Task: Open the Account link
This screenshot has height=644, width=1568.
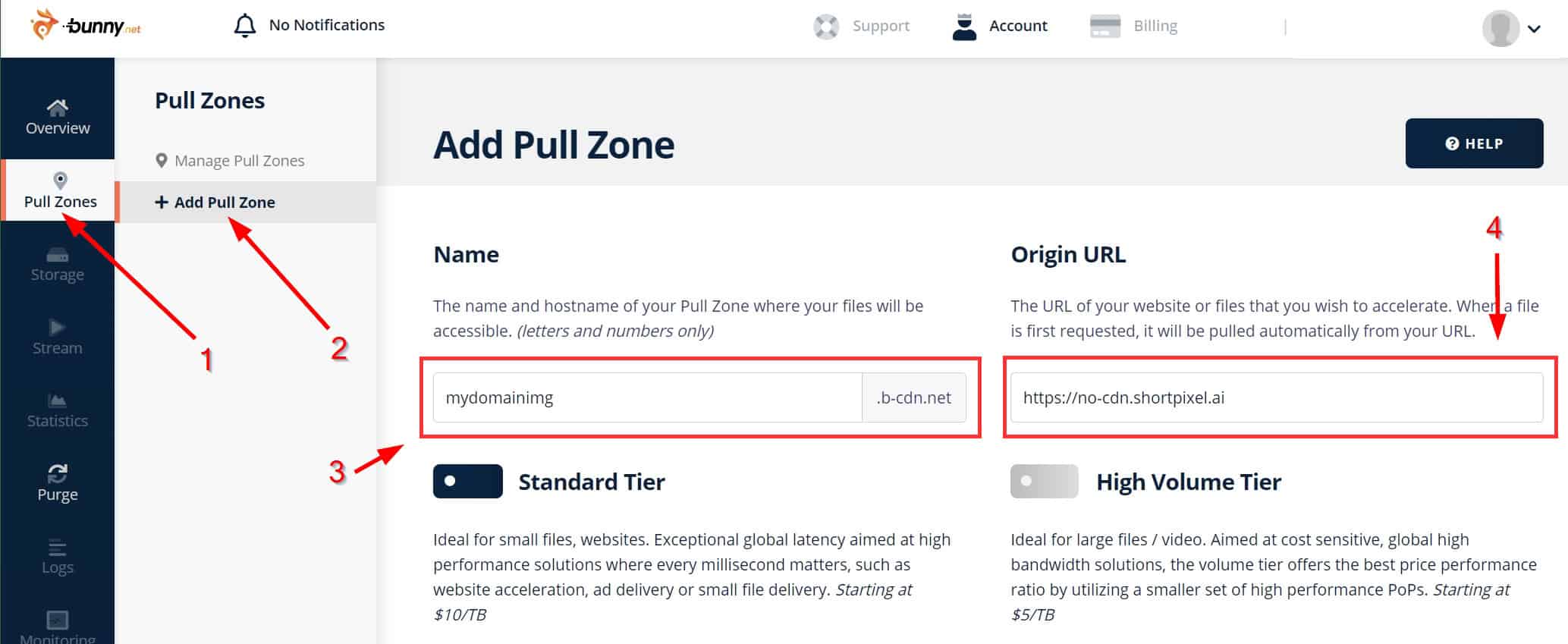Action: [1017, 26]
